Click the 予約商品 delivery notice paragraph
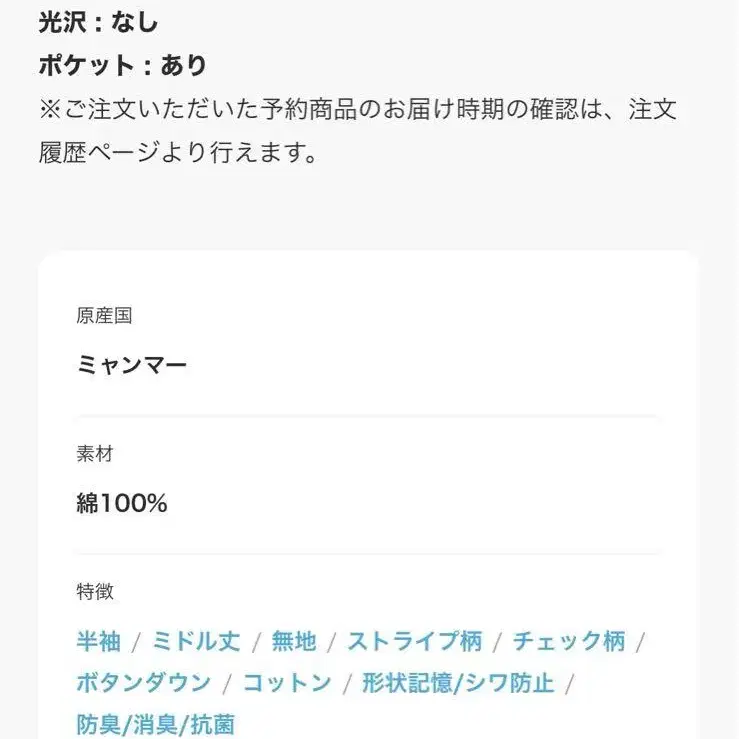The width and height of the screenshot is (739, 739). click(x=358, y=131)
